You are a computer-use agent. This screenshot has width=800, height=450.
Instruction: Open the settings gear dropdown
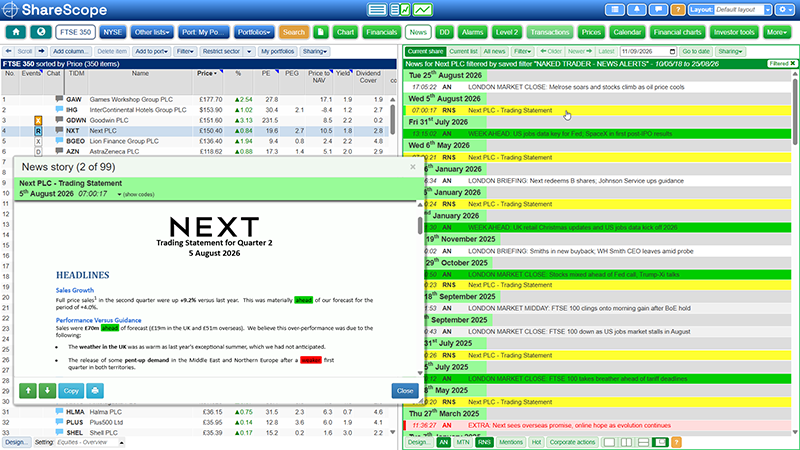[784, 10]
